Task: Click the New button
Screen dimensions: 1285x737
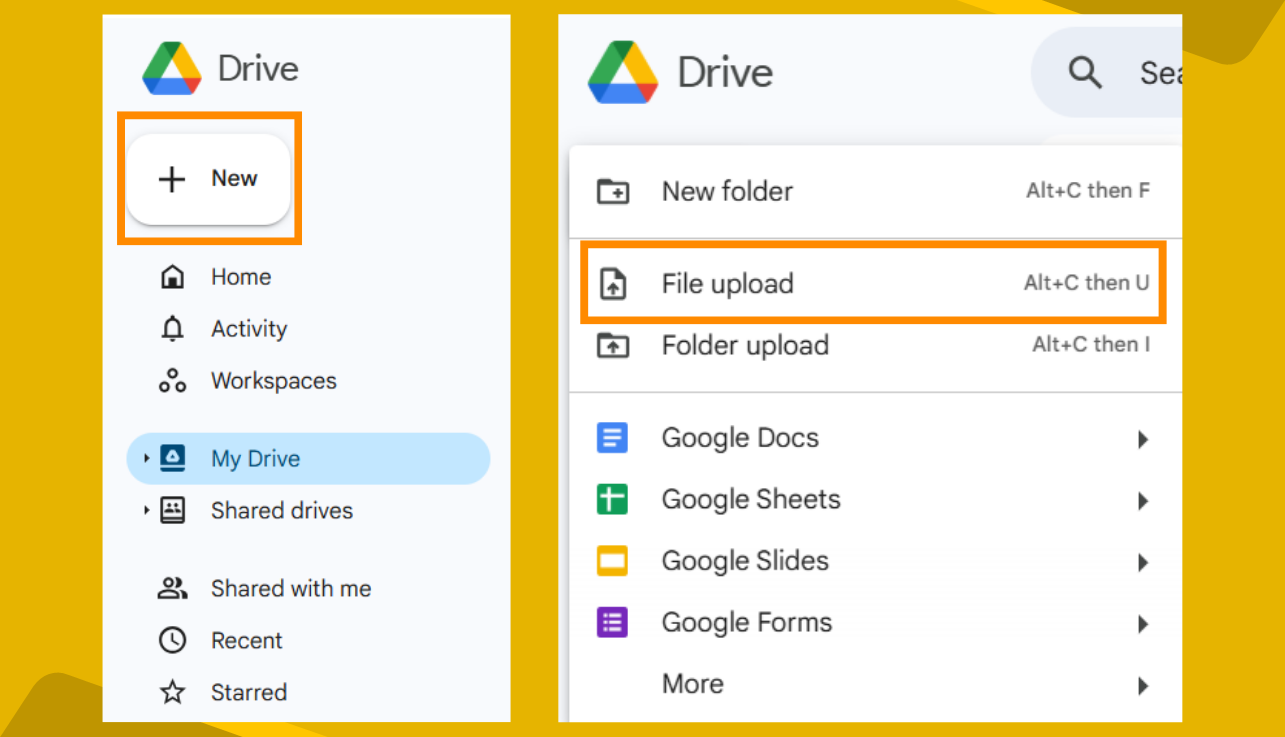Action: point(208,179)
